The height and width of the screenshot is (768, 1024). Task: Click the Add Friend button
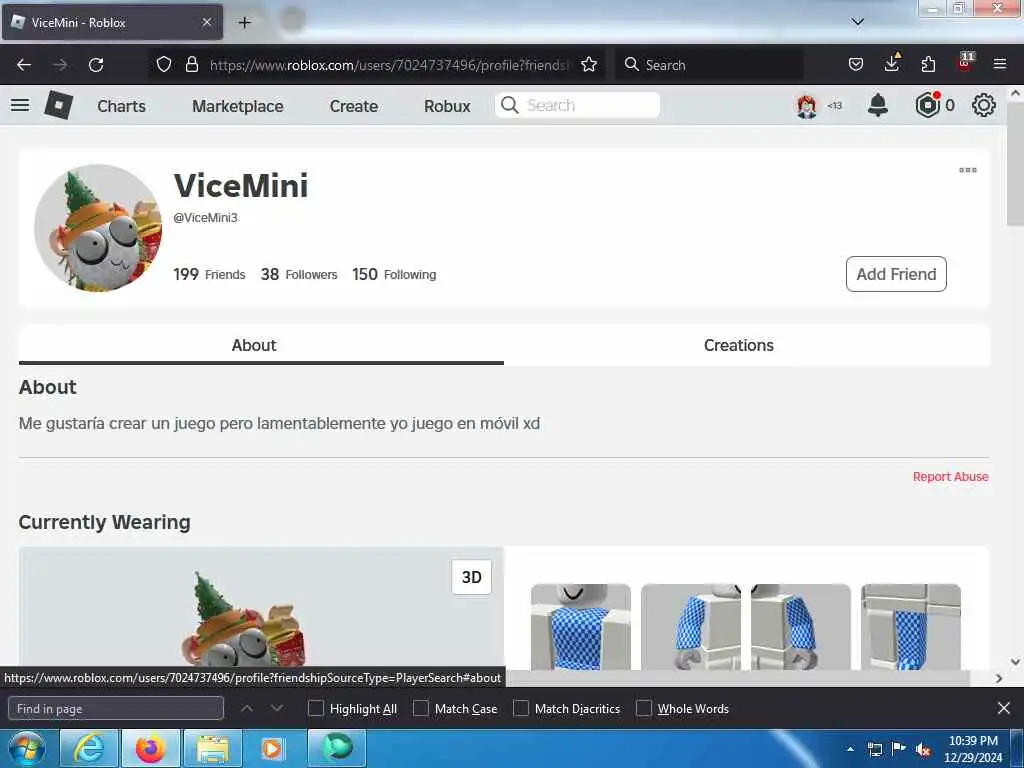896,274
